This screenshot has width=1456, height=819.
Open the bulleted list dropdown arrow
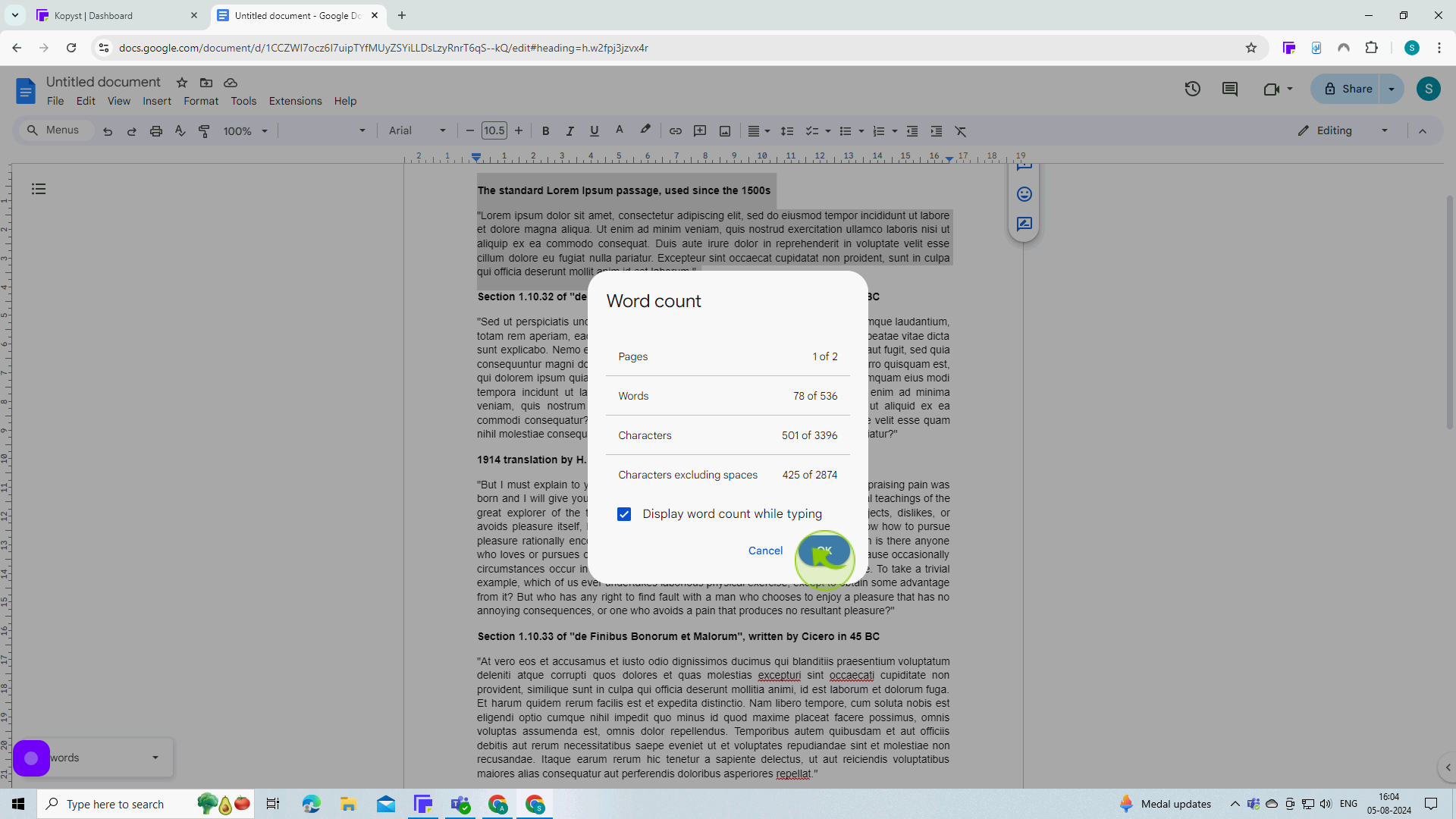point(861,131)
